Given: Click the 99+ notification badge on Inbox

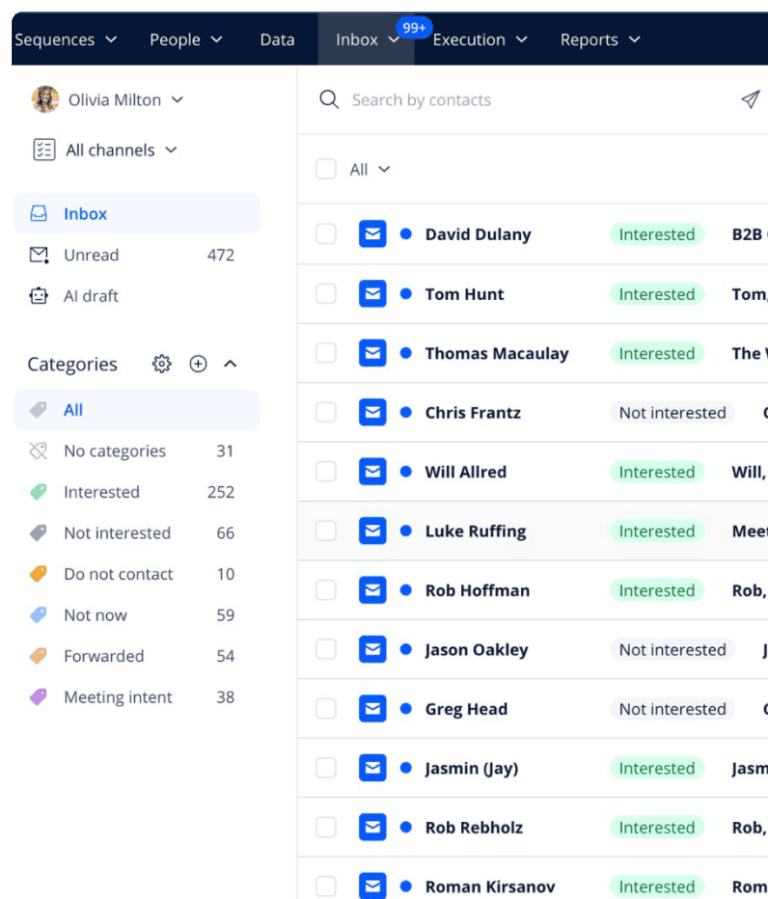Looking at the screenshot, I should point(414,28).
